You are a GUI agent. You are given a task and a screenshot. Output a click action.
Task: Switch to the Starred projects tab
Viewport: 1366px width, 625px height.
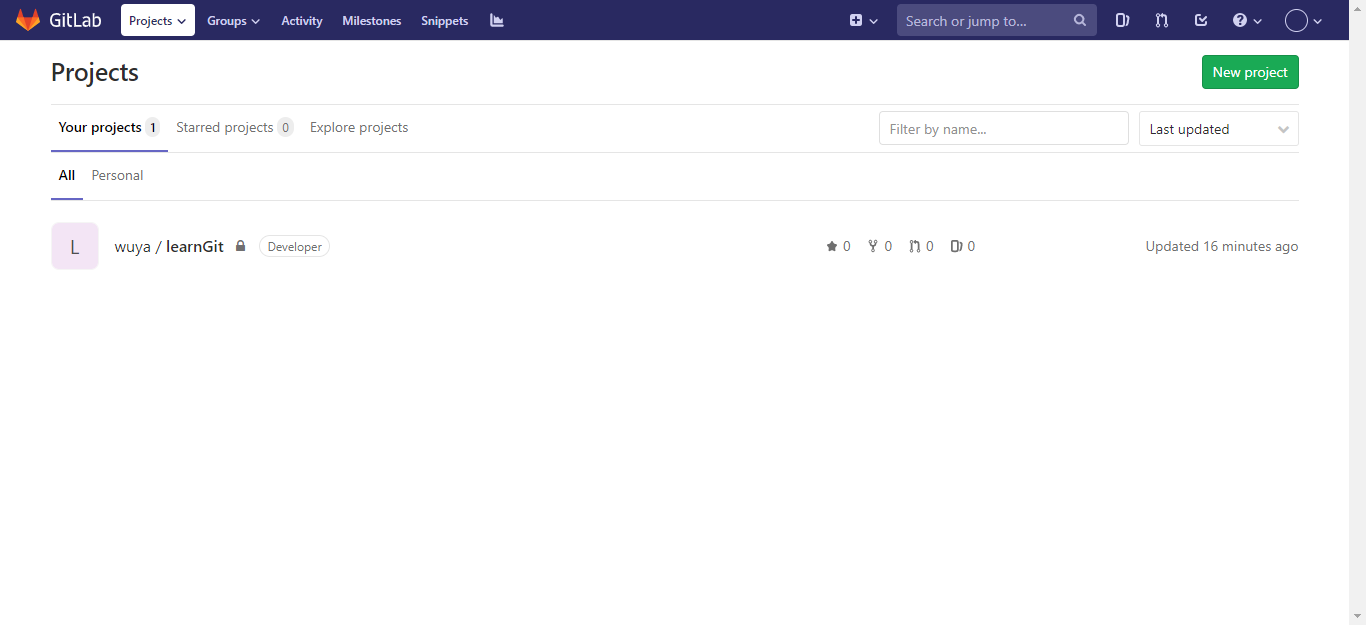234,127
